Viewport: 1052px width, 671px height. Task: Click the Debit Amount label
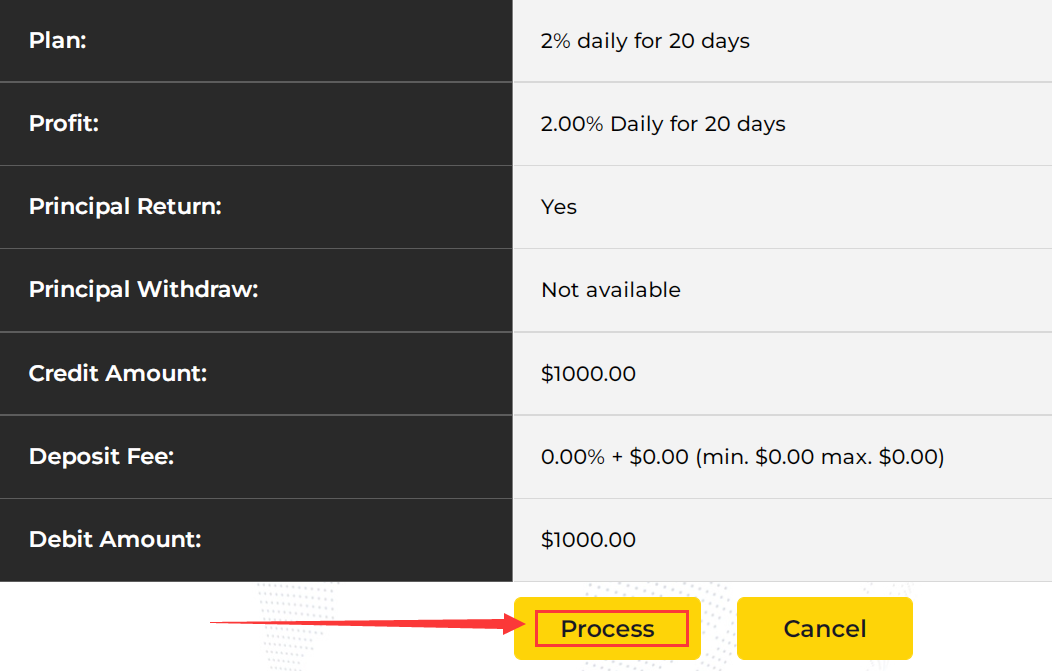pyautogui.click(x=115, y=539)
